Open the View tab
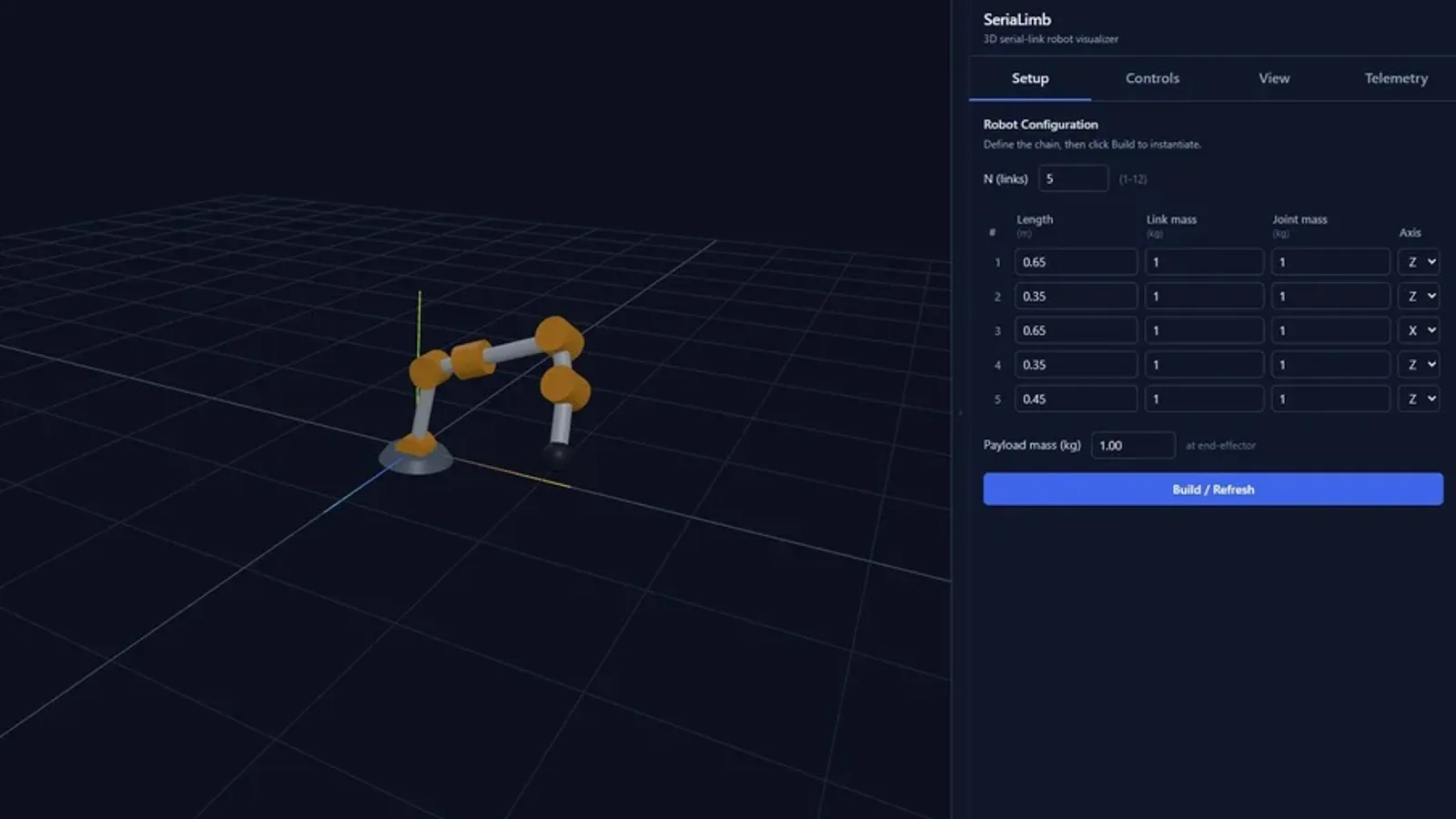Screen dimensions: 1456x819 (x=1274, y=78)
